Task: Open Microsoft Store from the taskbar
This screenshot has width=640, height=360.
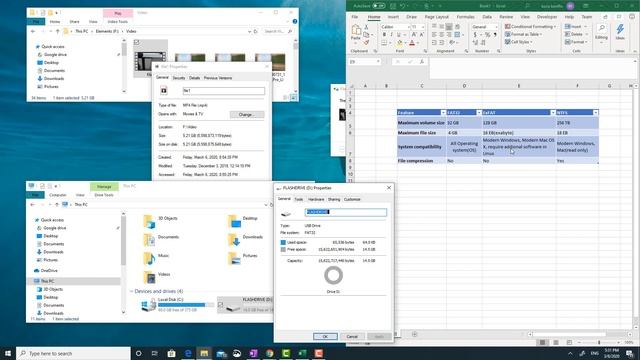Action: point(171,353)
